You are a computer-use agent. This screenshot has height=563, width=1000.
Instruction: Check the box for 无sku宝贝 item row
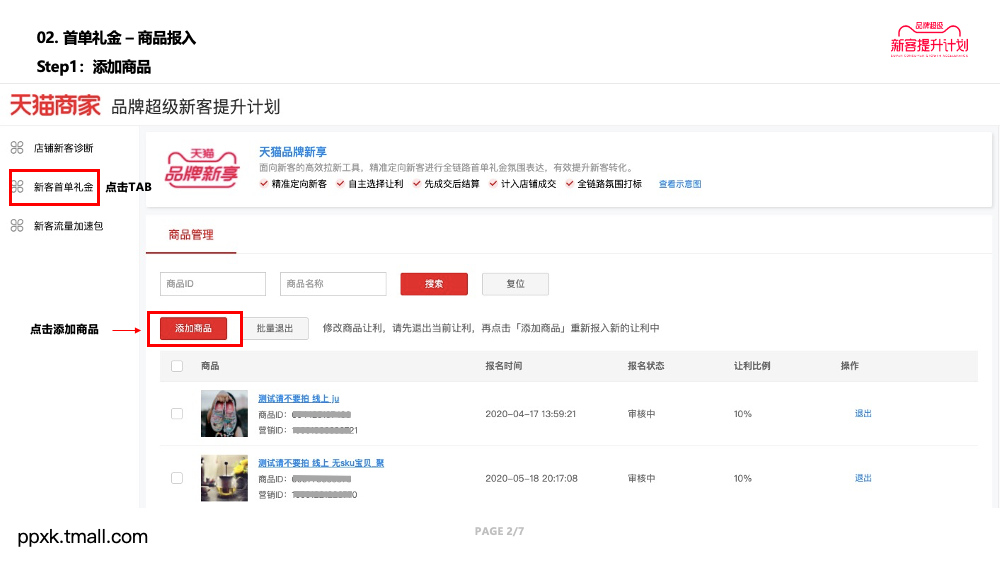(x=177, y=478)
